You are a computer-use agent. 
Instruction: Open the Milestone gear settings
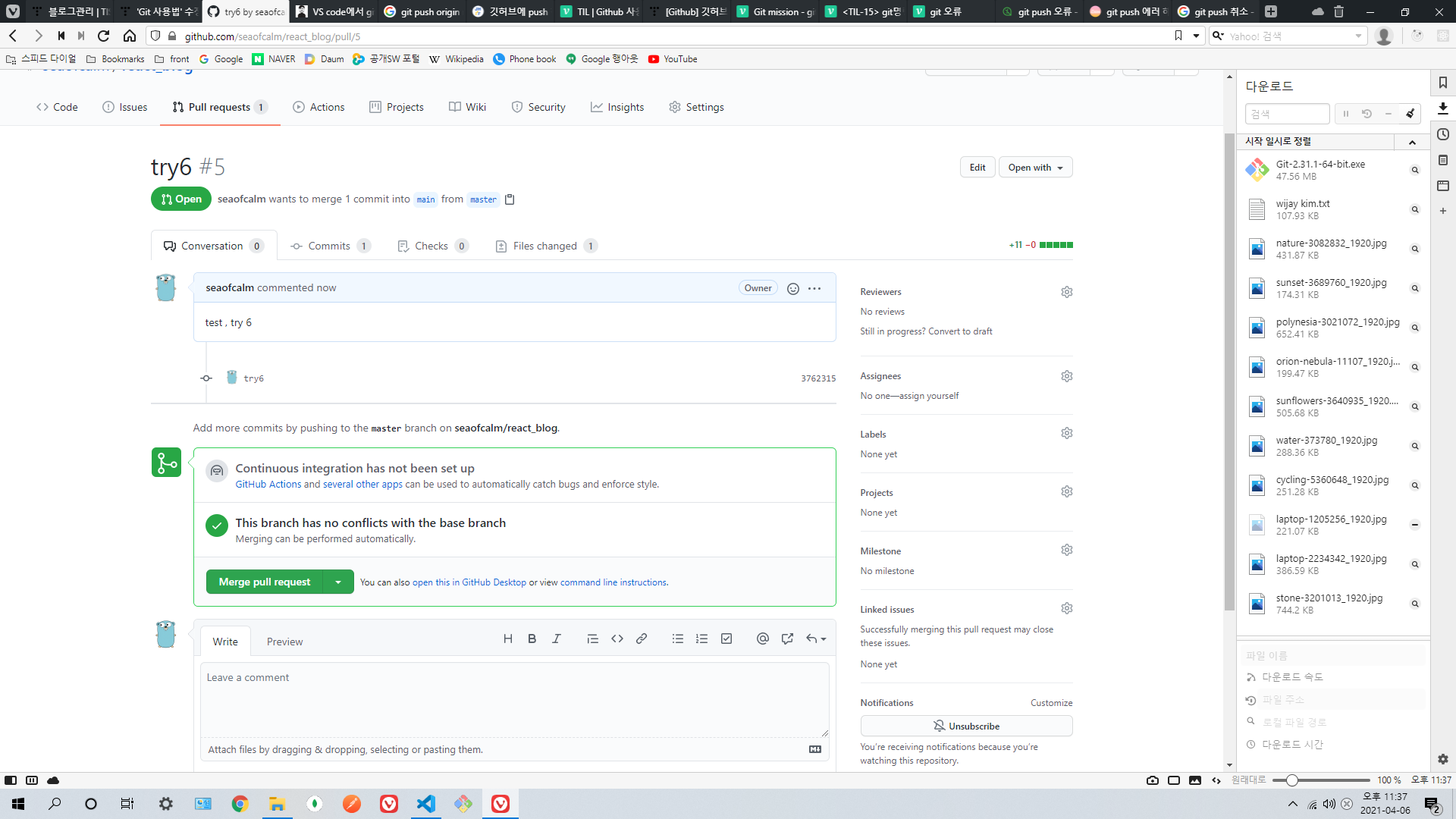click(1067, 550)
